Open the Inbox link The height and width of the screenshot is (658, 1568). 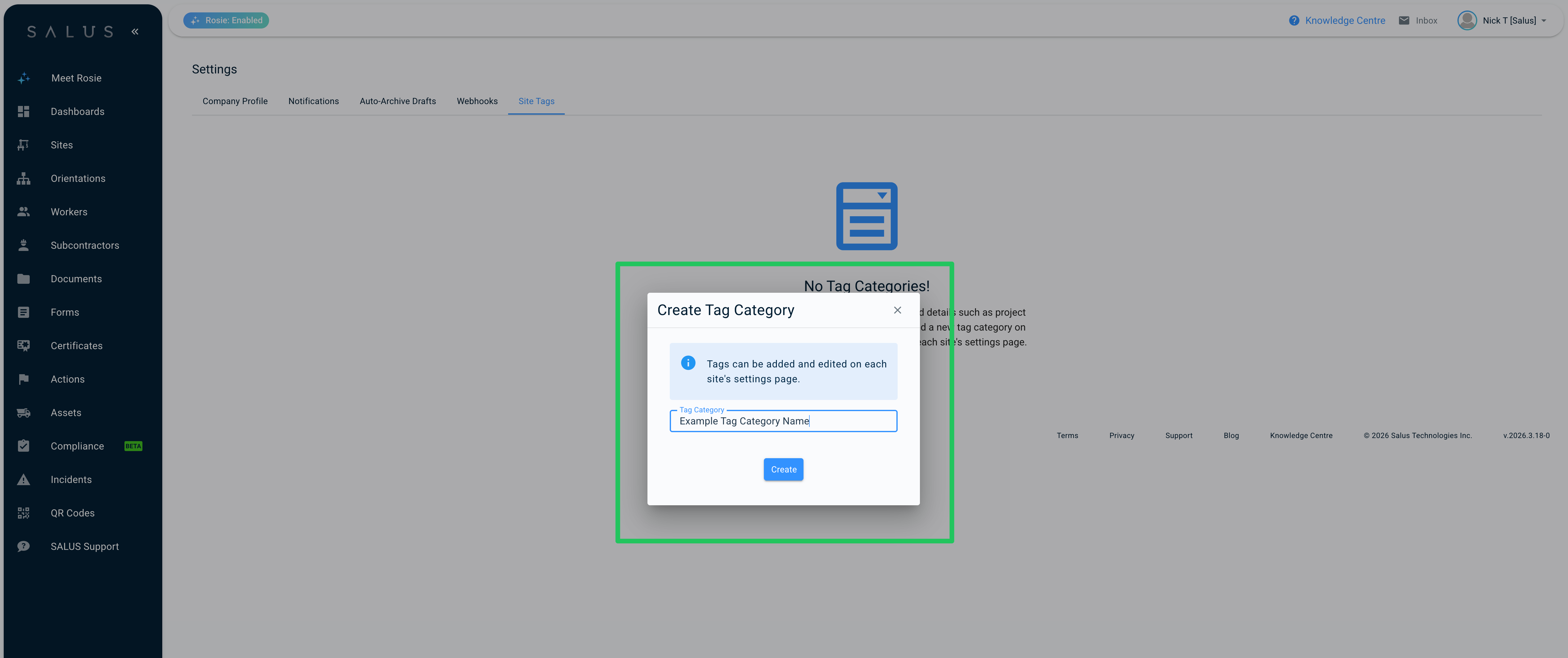click(x=1426, y=21)
